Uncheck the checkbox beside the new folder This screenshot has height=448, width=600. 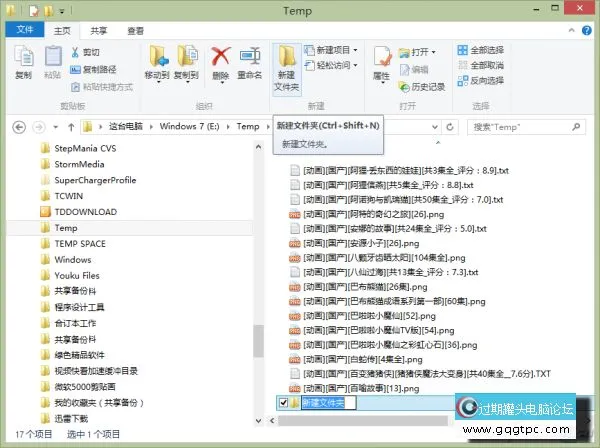tap(284, 402)
